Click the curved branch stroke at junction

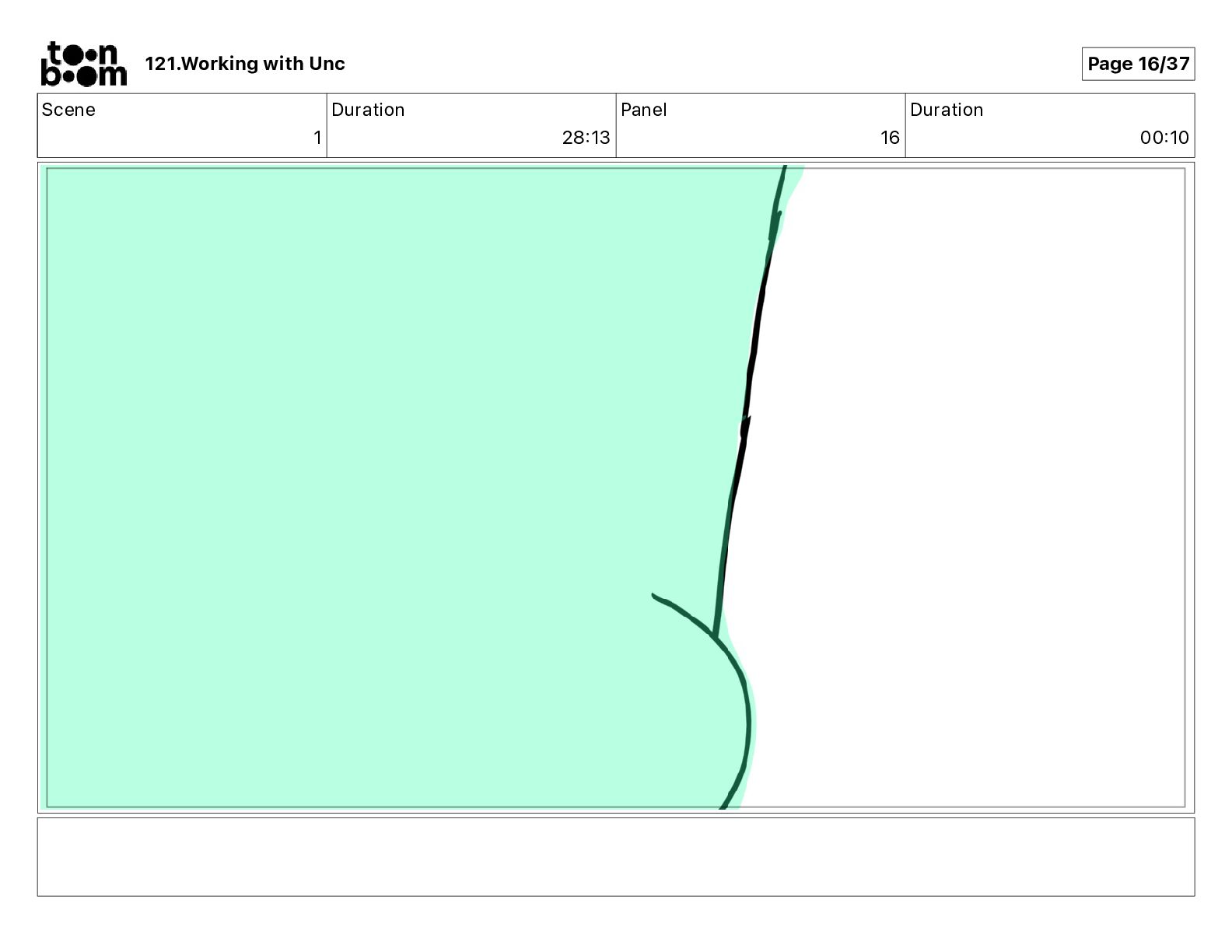(x=683, y=614)
